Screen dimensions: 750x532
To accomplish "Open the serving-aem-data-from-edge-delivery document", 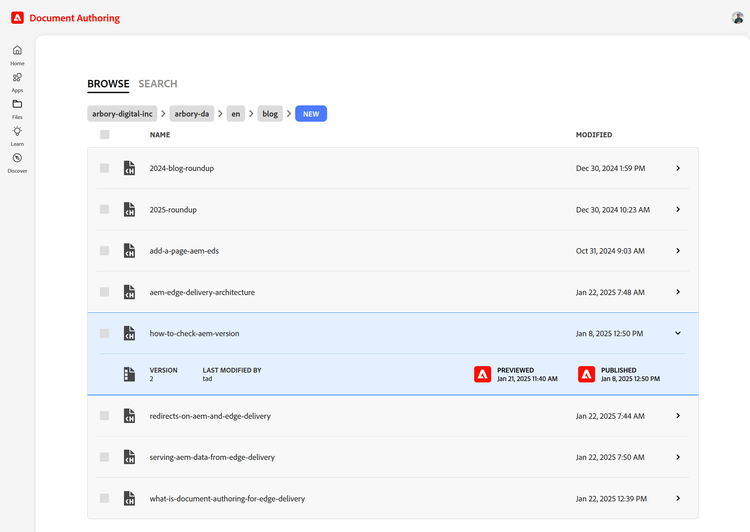I will point(212,457).
